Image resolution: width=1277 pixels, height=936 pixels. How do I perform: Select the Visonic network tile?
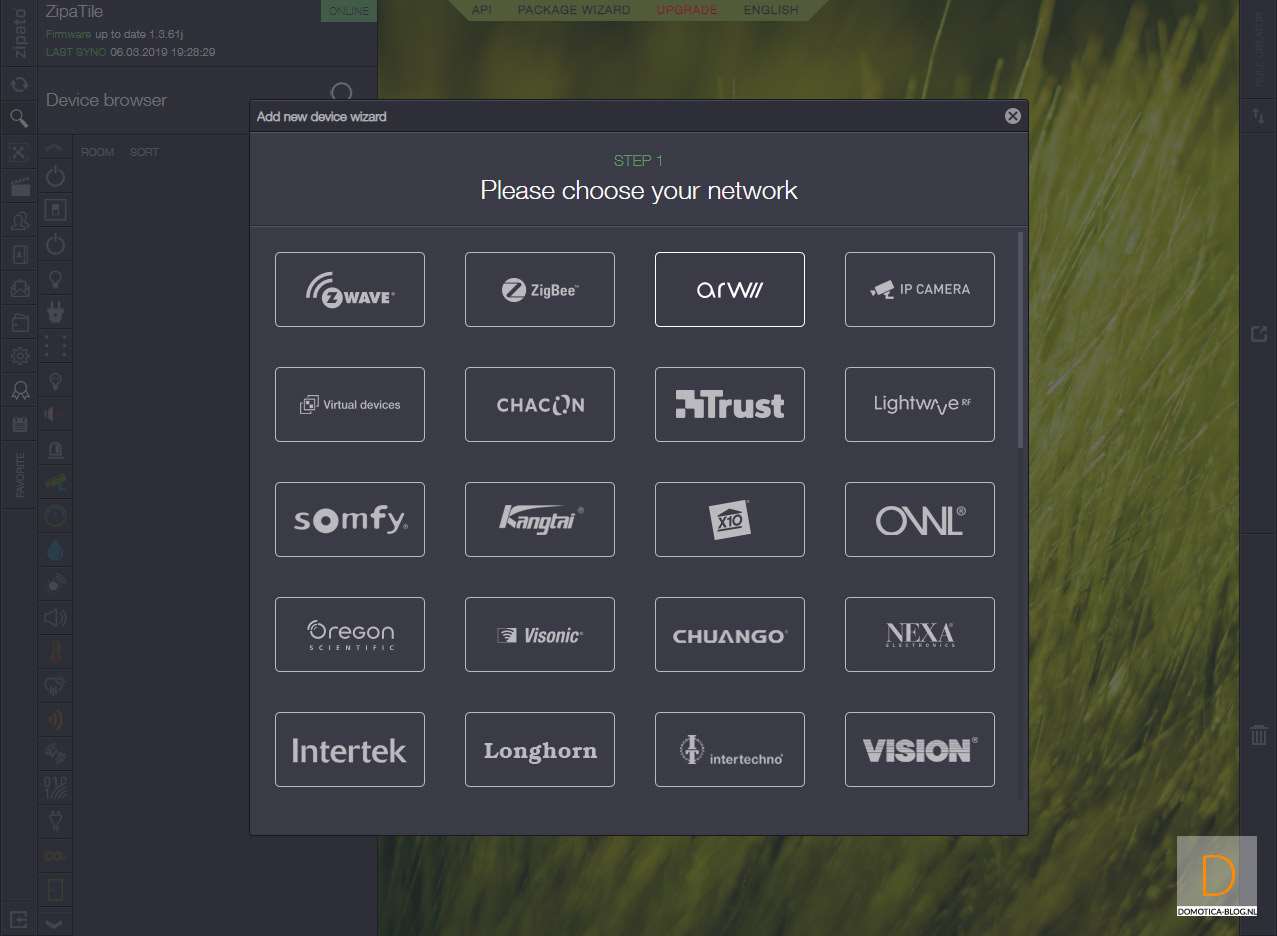(x=540, y=634)
